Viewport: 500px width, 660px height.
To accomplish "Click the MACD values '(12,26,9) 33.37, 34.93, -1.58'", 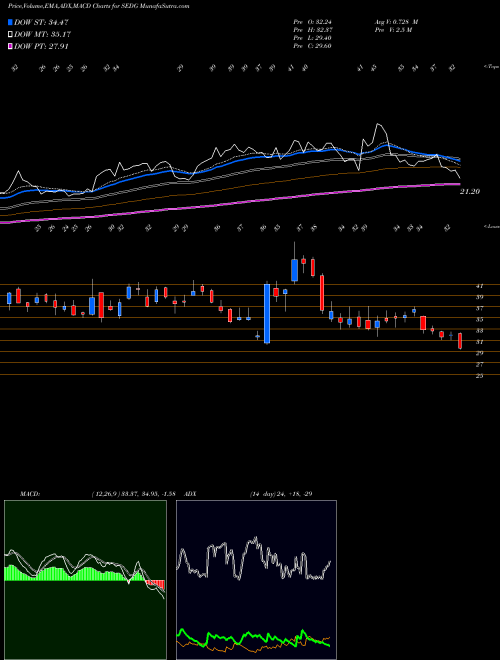I will 133,494.
